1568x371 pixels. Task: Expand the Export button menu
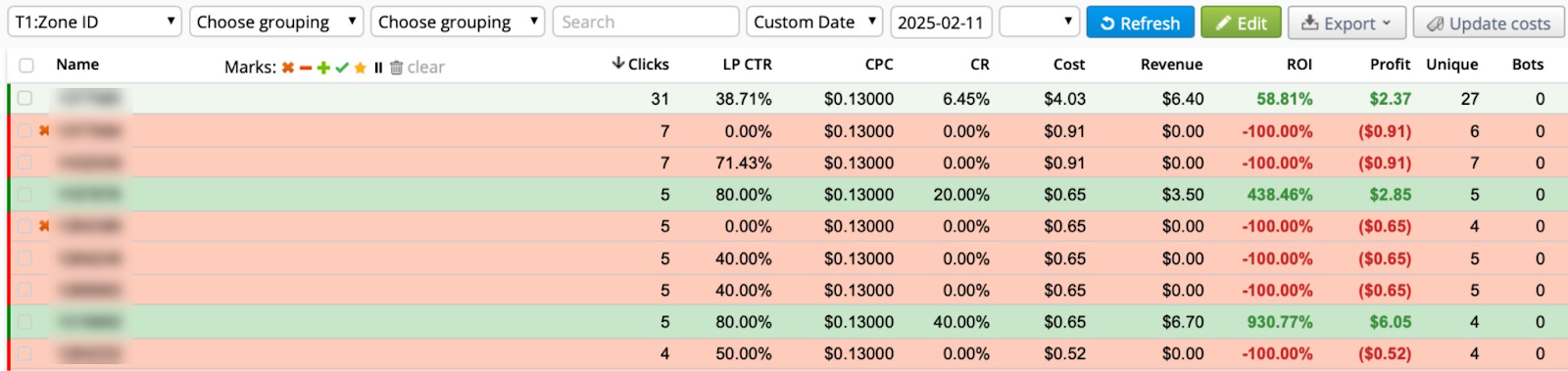(1347, 23)
